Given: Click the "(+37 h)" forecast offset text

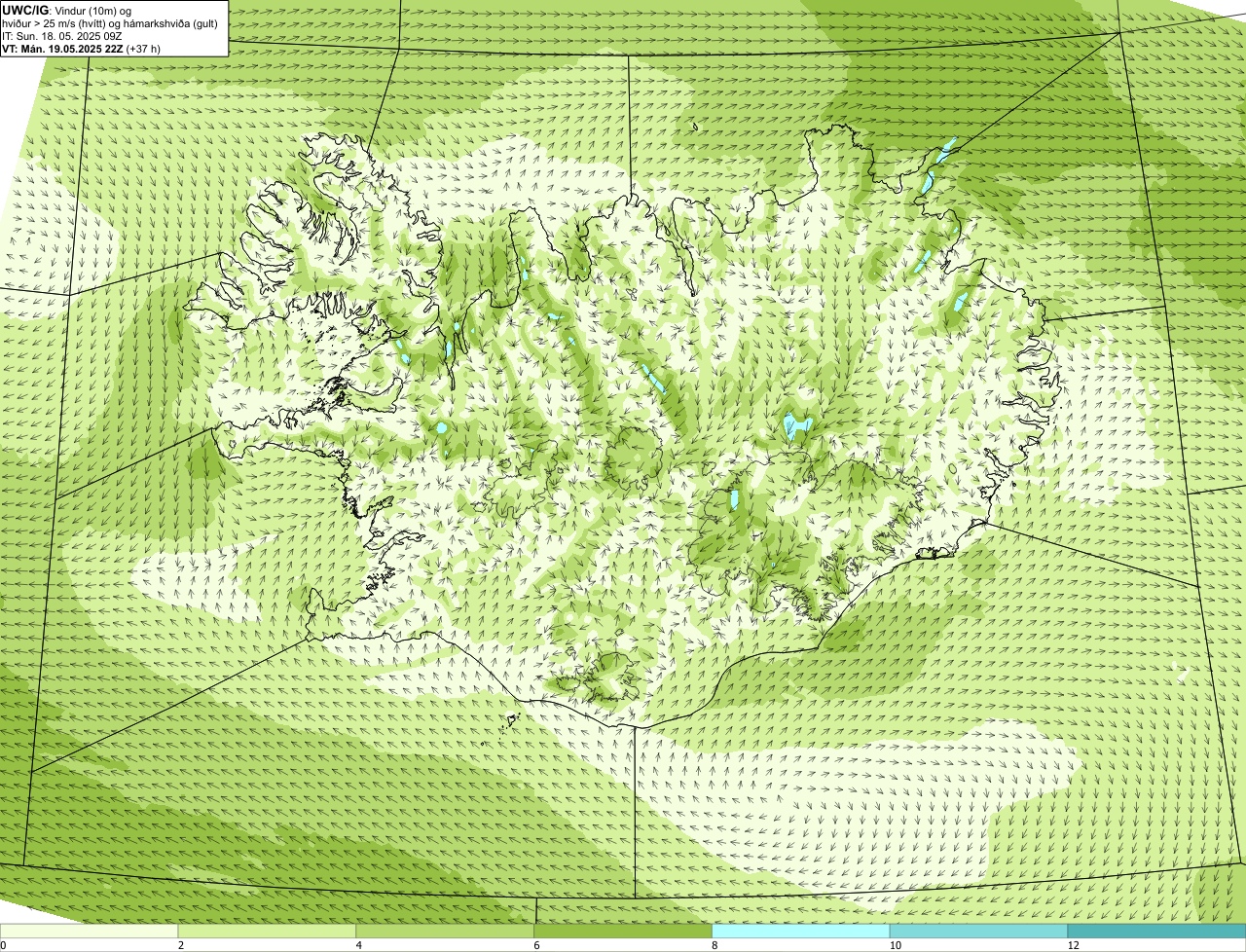Looking at the screenshot, I should [x=143, y=49].
